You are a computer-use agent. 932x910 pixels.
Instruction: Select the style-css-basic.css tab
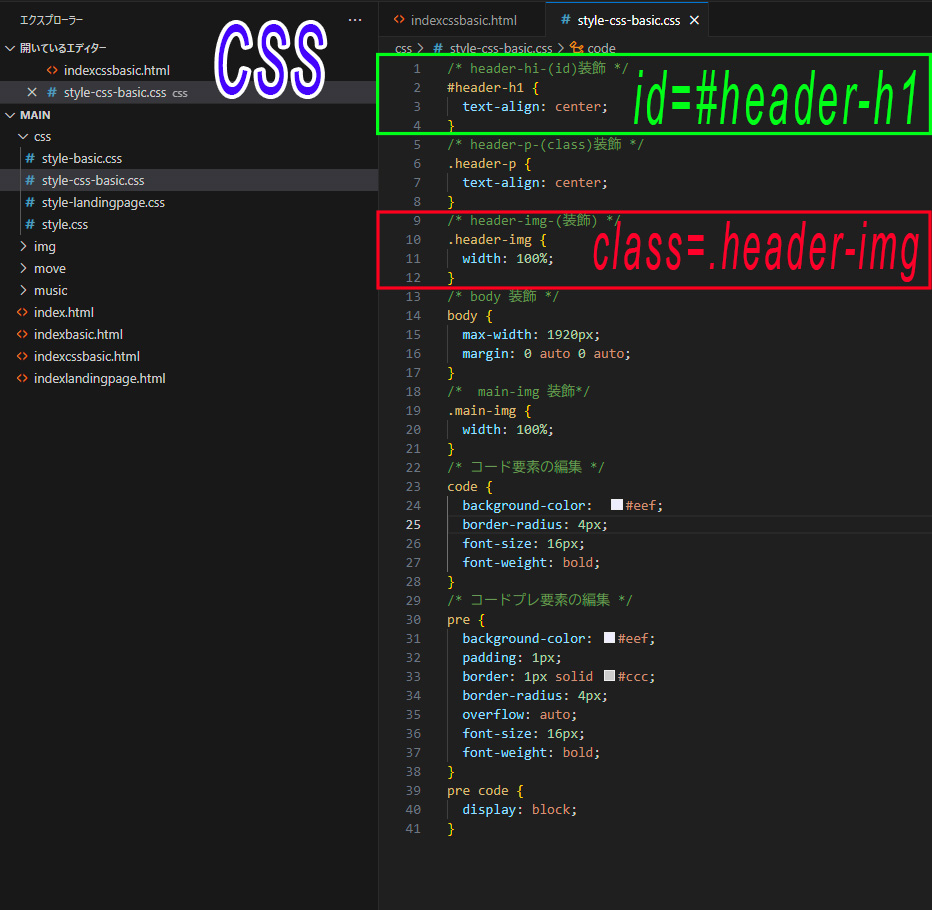point(628,20)
